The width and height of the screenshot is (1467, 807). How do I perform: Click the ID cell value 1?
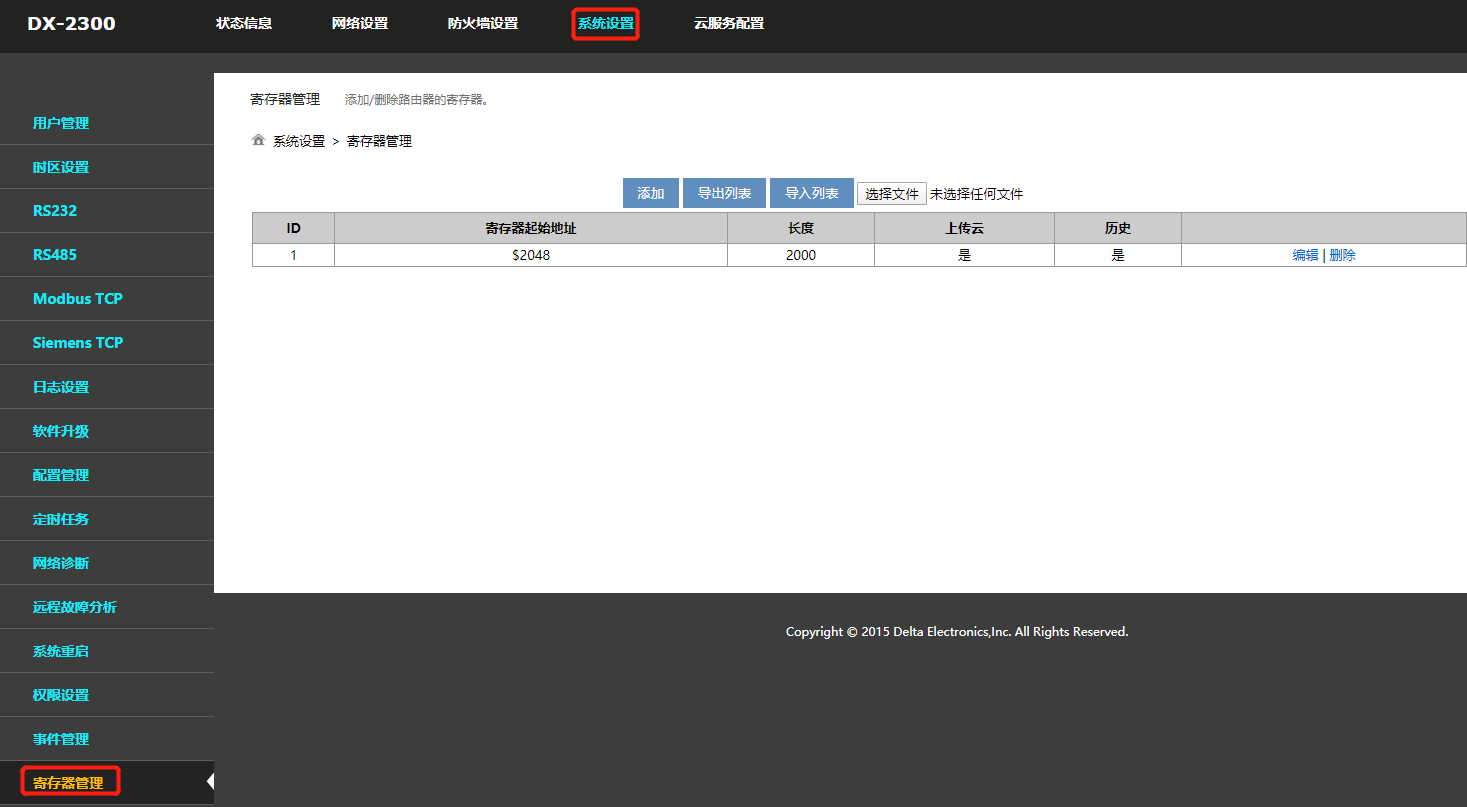tap(293, 255)
